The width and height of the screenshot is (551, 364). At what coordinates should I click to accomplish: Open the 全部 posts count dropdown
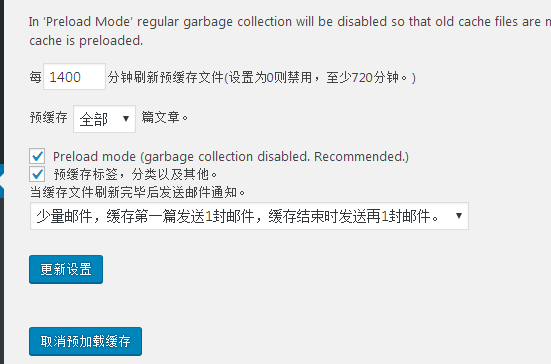tap(104, 119)
